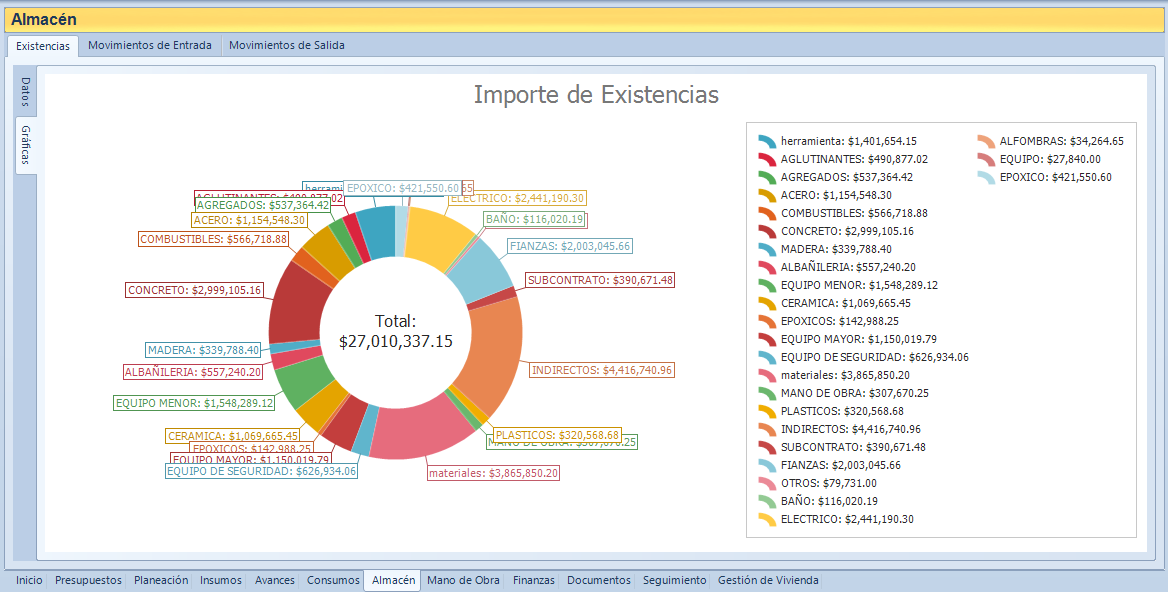Click the ELECTRICO legend color marker
This screenshot has height=592, width=1168.
tap(767, 519)
